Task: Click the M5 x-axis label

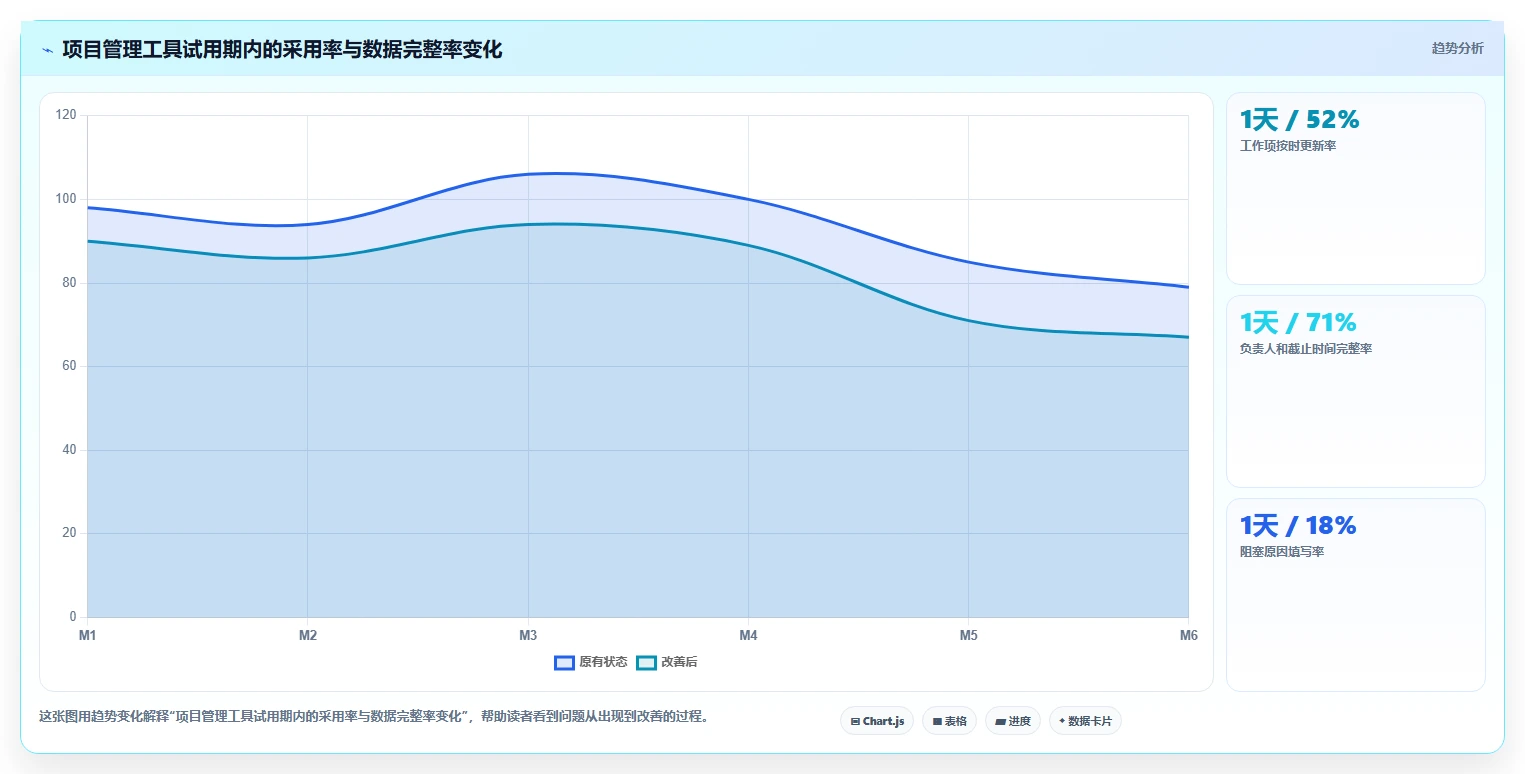Action: pos(969,635)
